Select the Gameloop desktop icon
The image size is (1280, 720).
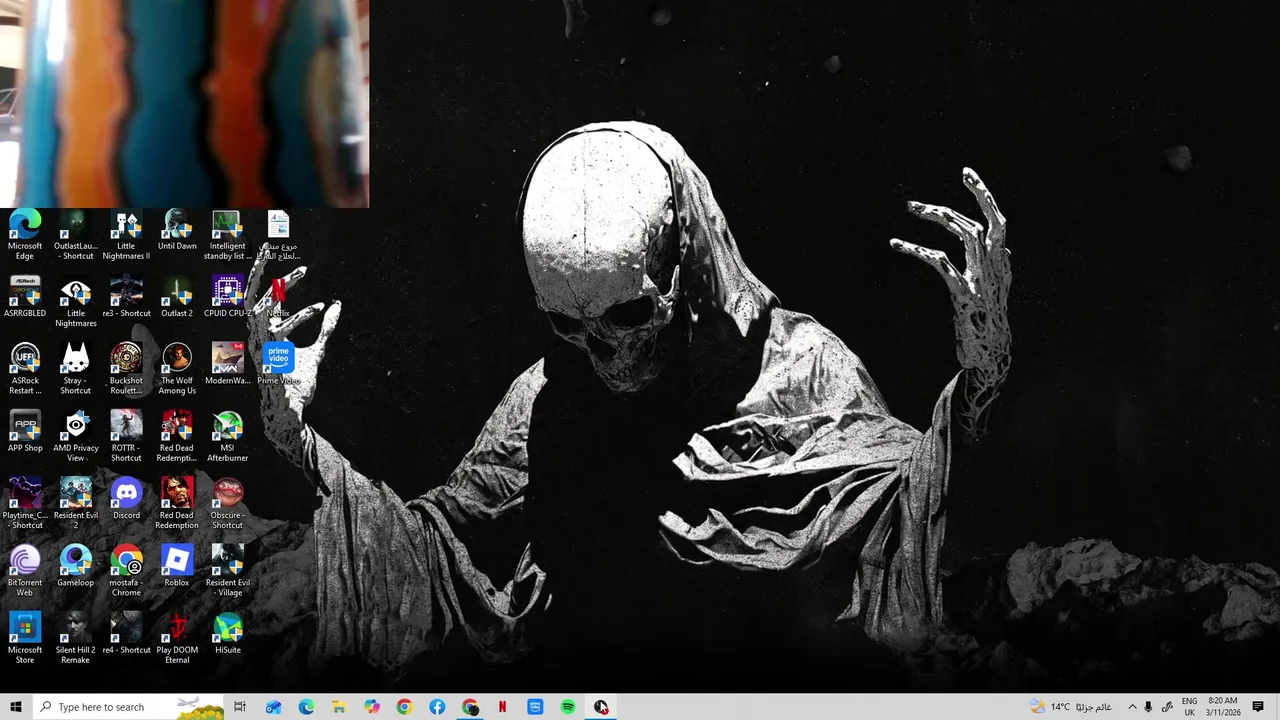click(x=76, y=566)
